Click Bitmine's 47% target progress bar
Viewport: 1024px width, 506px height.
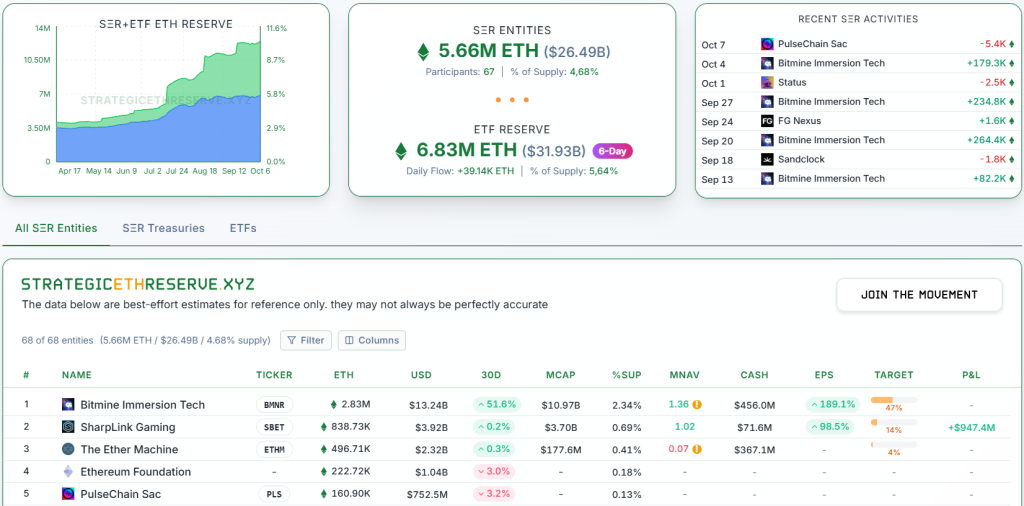coord(893,401)
